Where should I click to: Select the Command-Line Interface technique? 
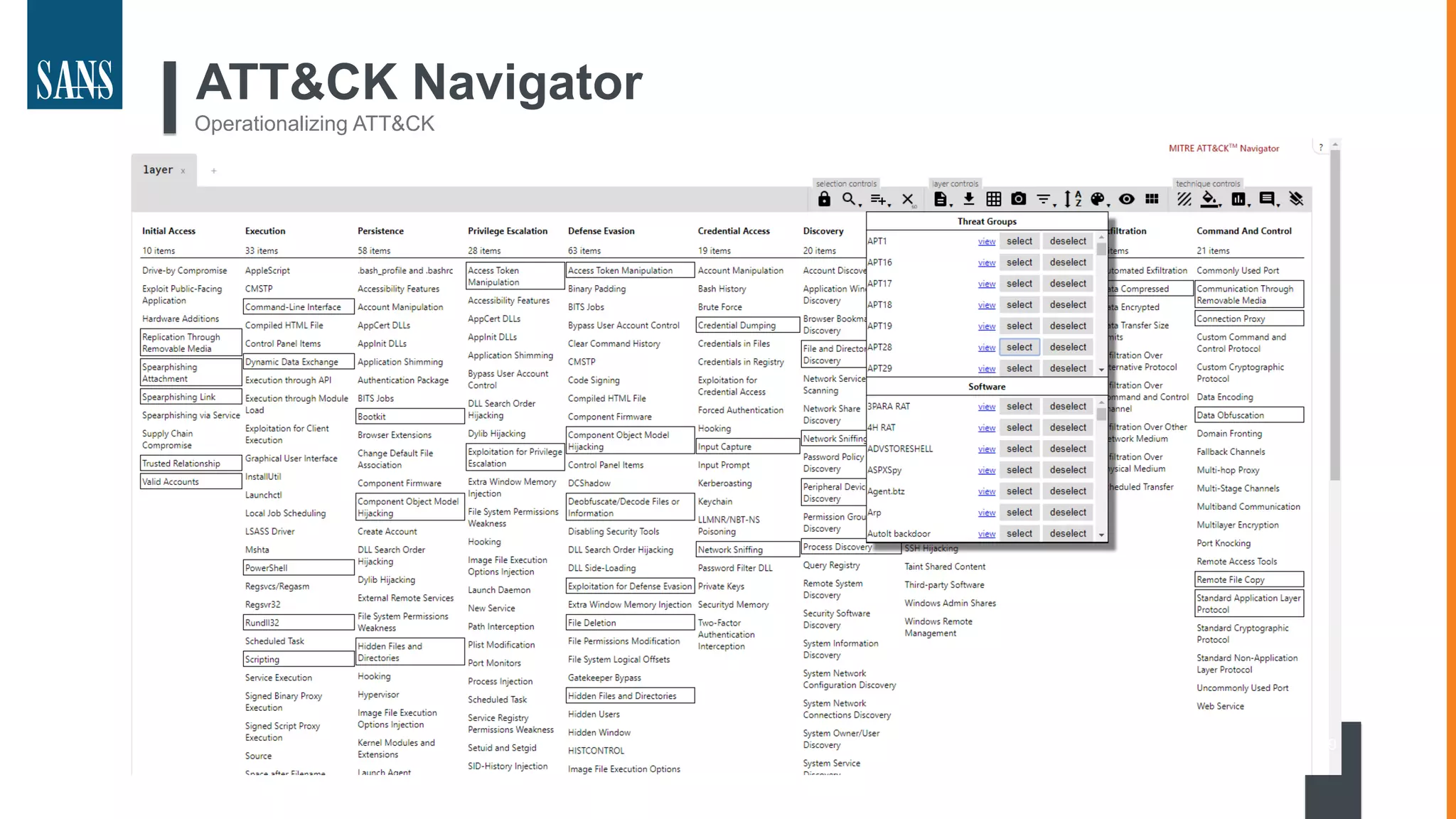click(x=299, y=307)
